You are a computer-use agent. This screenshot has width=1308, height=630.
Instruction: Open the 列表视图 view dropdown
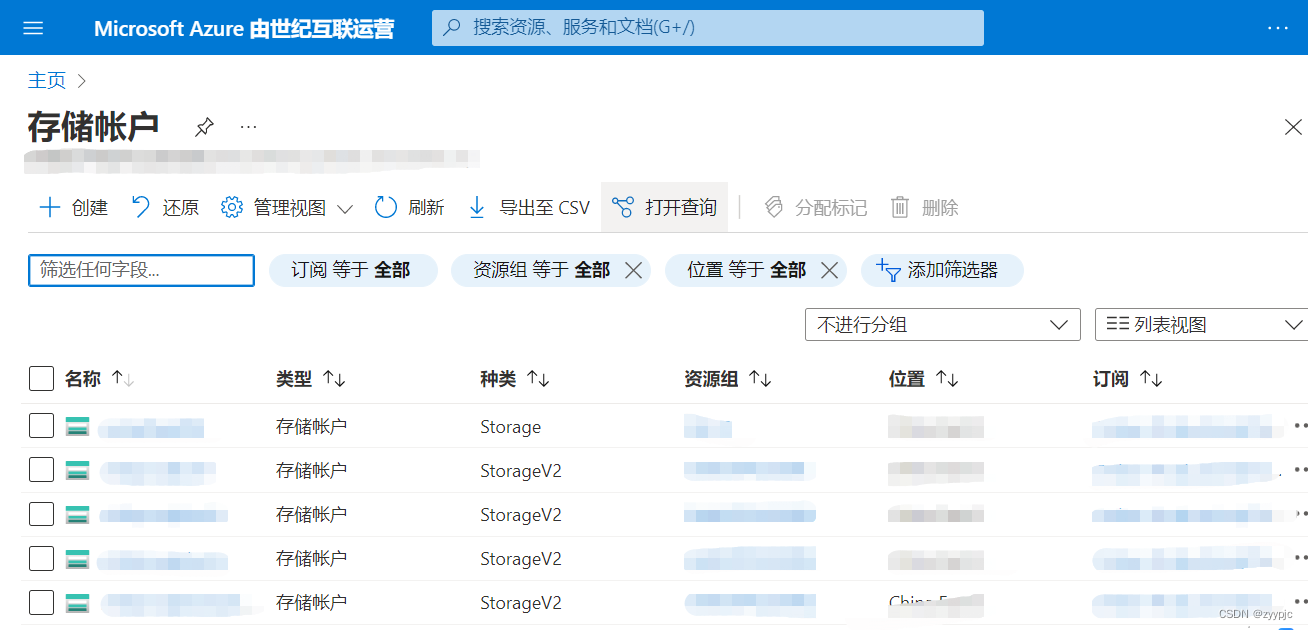pos(1202,324)
